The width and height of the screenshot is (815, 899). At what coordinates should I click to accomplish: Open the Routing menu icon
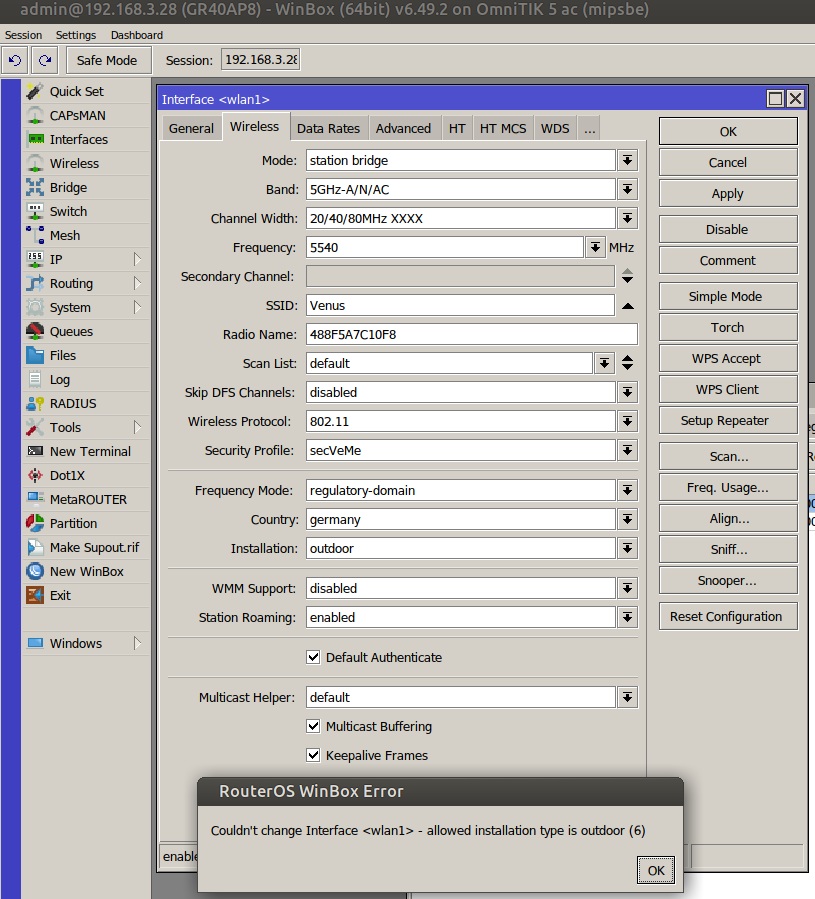click(x=35, y=283)
